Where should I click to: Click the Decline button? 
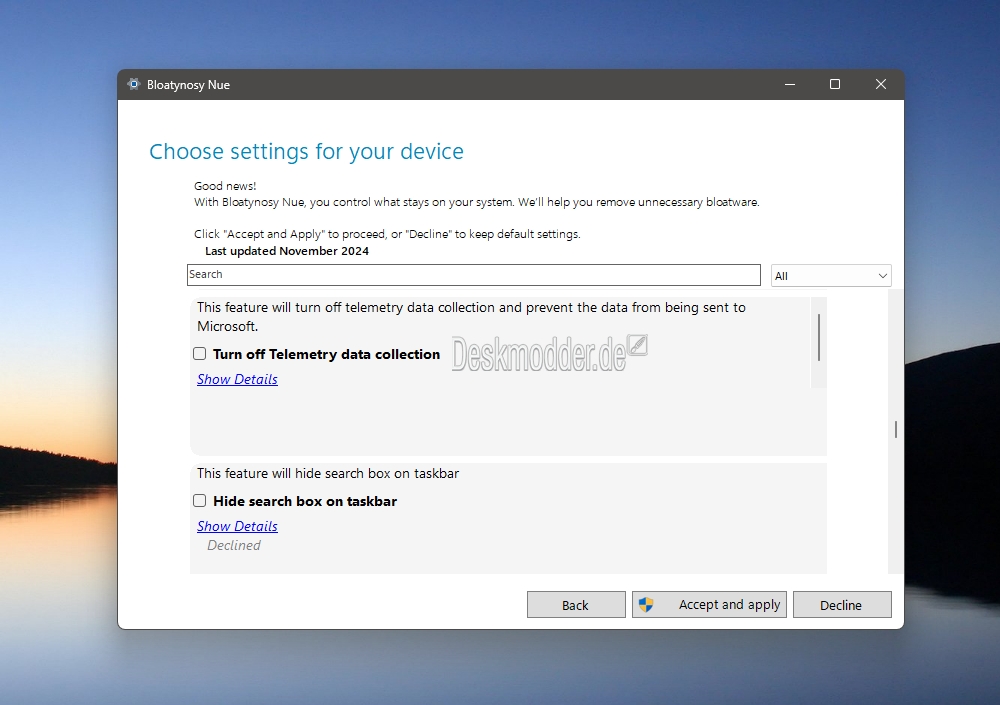coord(842,604)
